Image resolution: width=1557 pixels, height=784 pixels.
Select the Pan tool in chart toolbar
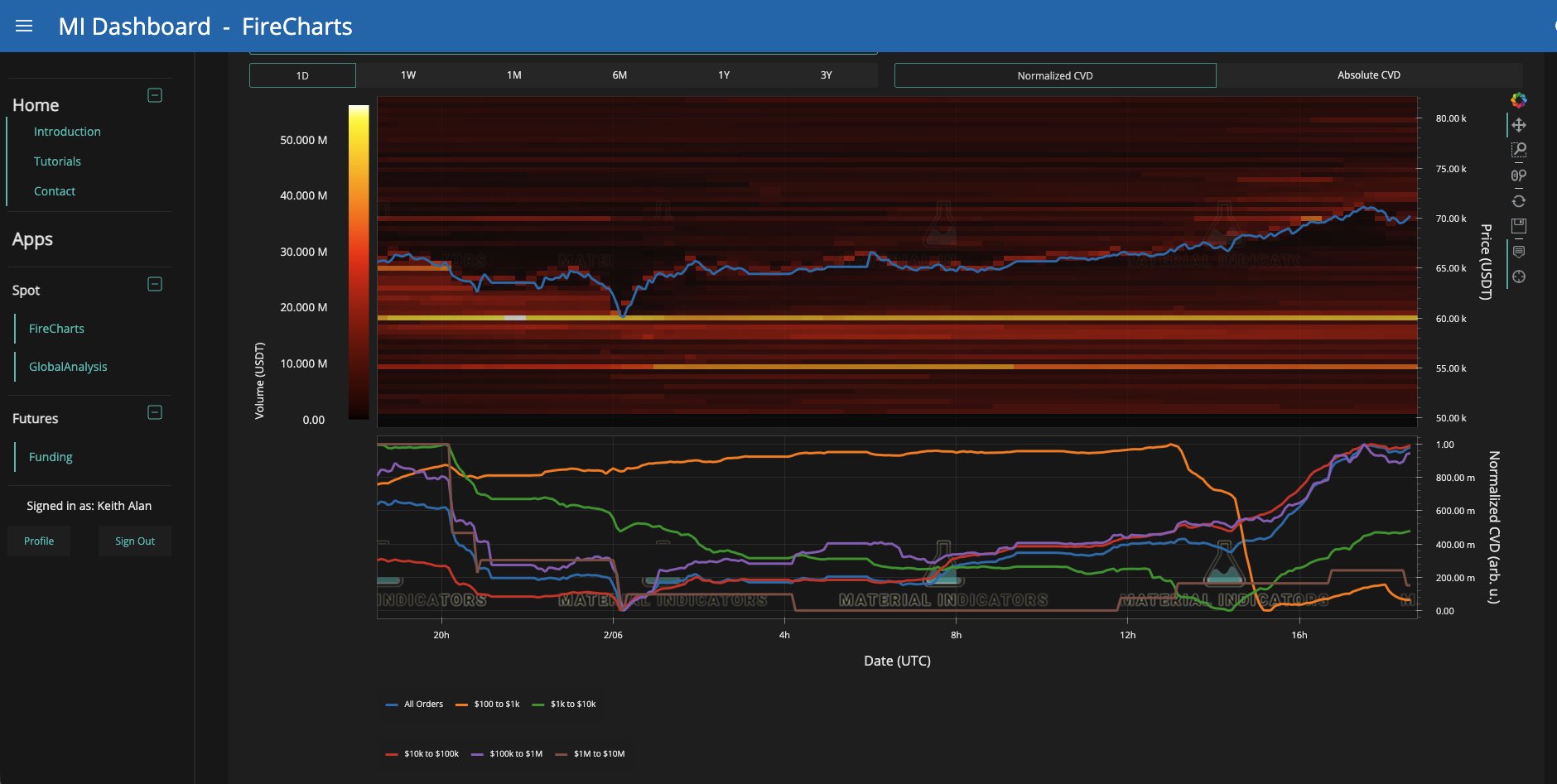1518,125
